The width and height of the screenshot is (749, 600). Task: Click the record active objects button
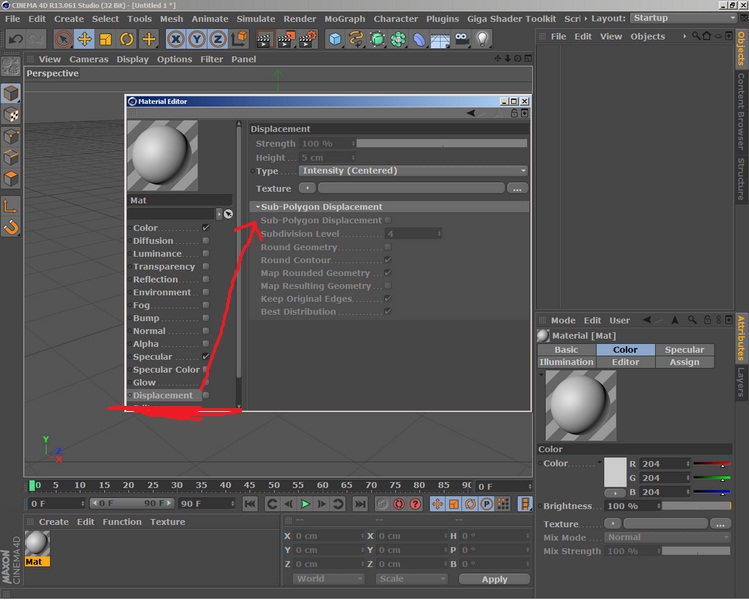click(399, 504)
